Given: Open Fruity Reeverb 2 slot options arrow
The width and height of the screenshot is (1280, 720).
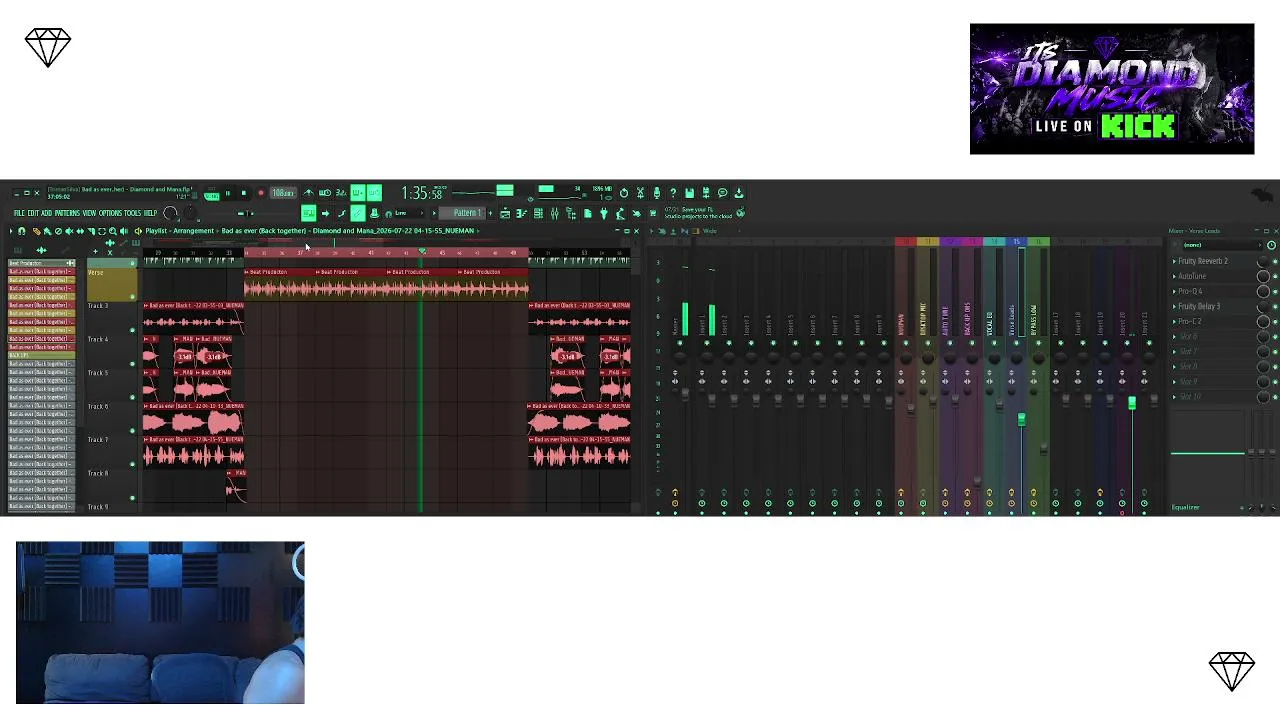Looking at the screenshot, I should [1175, 261].
